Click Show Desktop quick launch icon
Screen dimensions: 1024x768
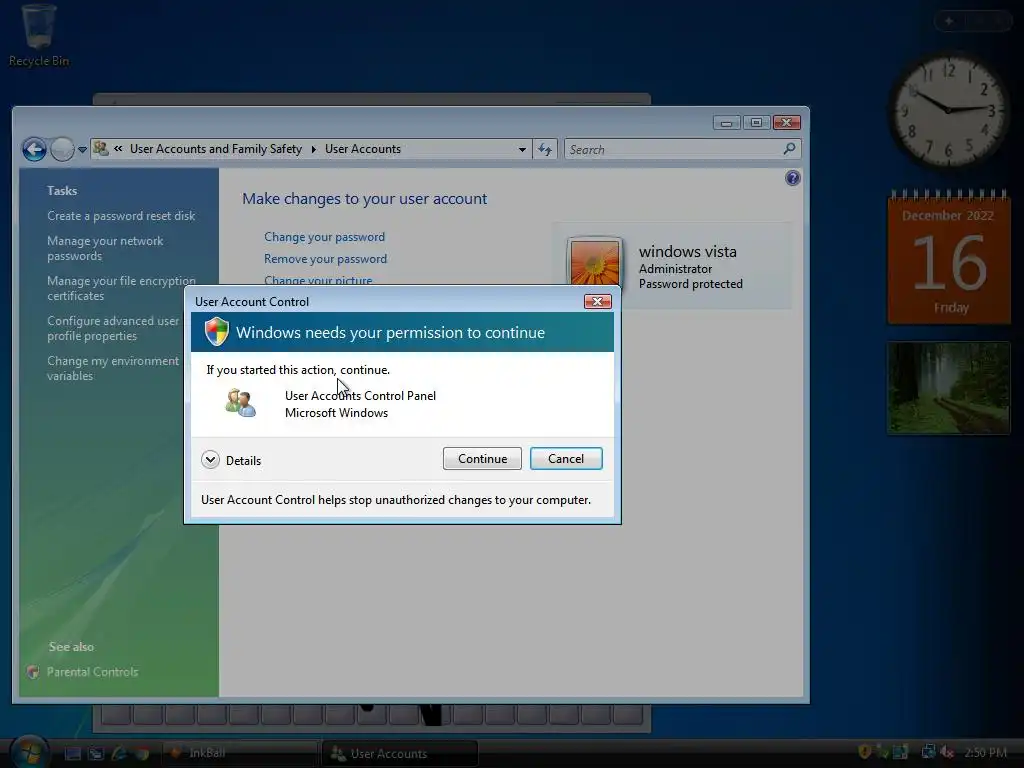pyautogui.click(x=72, y=754)
